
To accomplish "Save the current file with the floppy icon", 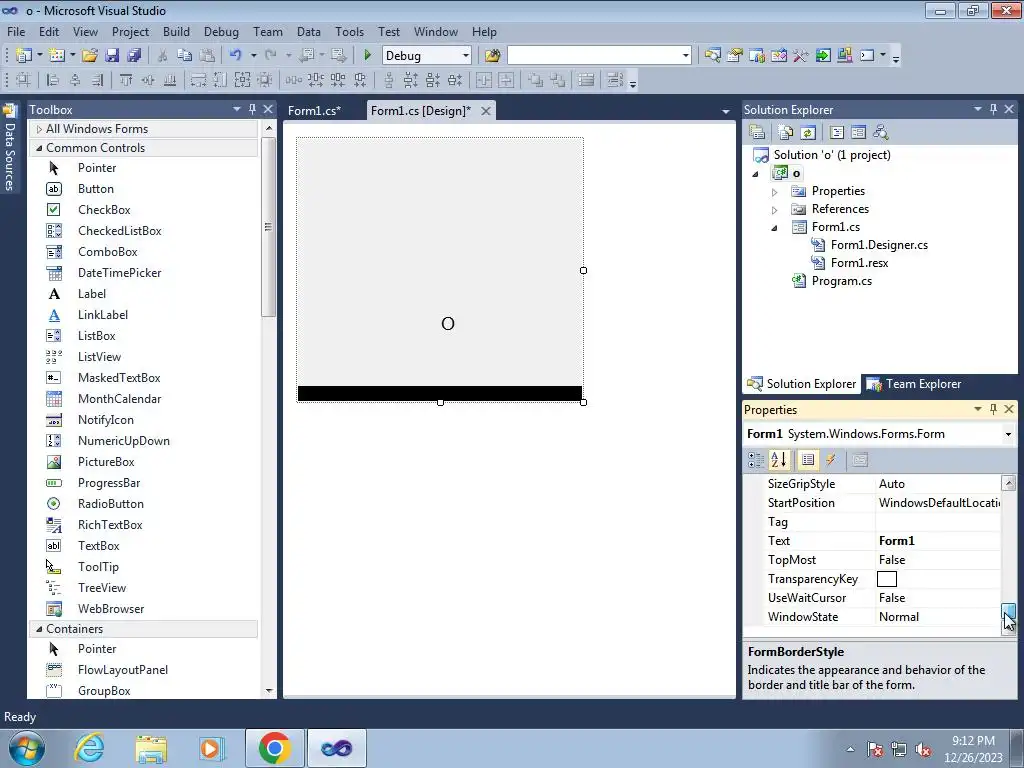I will coord(112,56).
